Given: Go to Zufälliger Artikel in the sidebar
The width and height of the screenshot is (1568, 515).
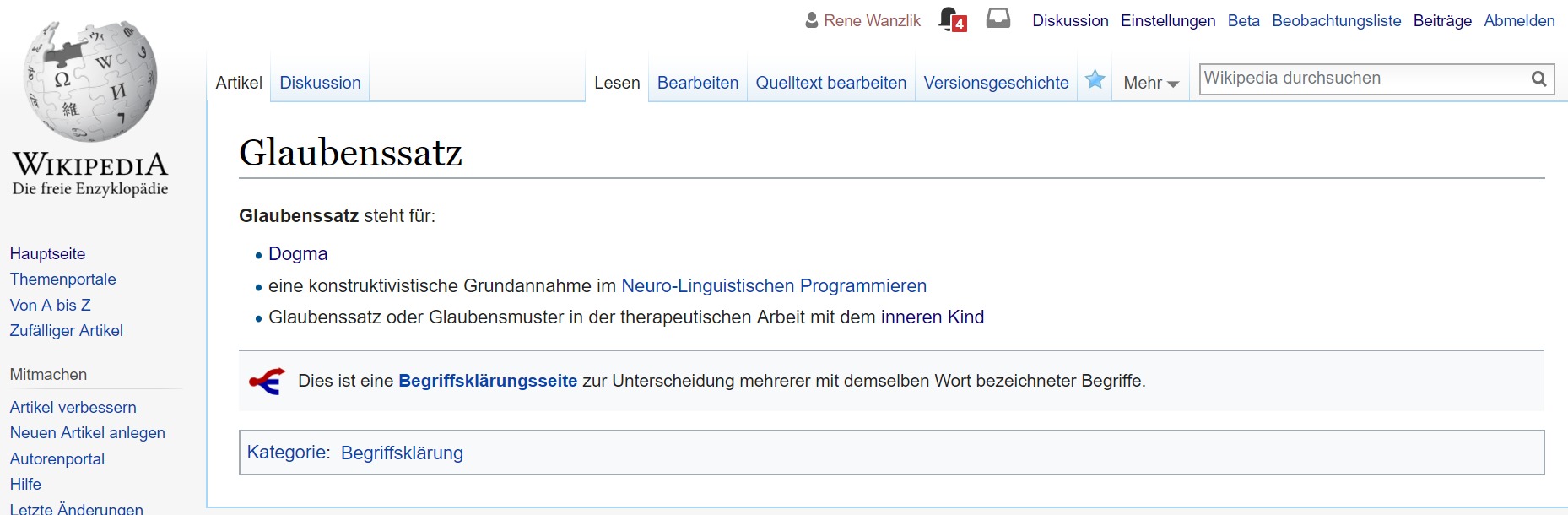Looking at the screenshot, I should 67,331.
